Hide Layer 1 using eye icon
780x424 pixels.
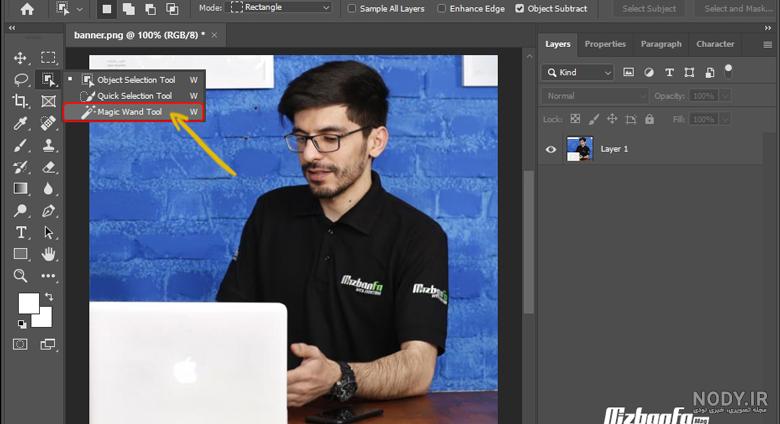tap(551, 149)
